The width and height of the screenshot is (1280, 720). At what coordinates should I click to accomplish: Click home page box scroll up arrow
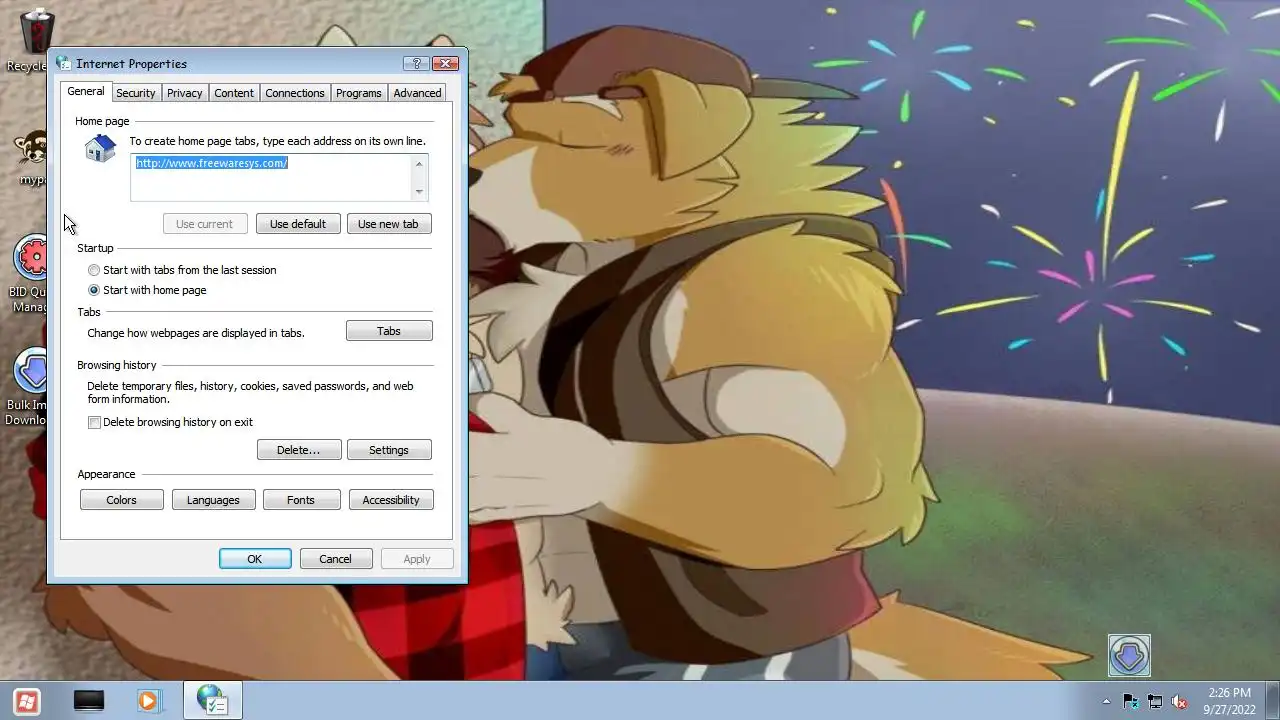coord(419,162)
